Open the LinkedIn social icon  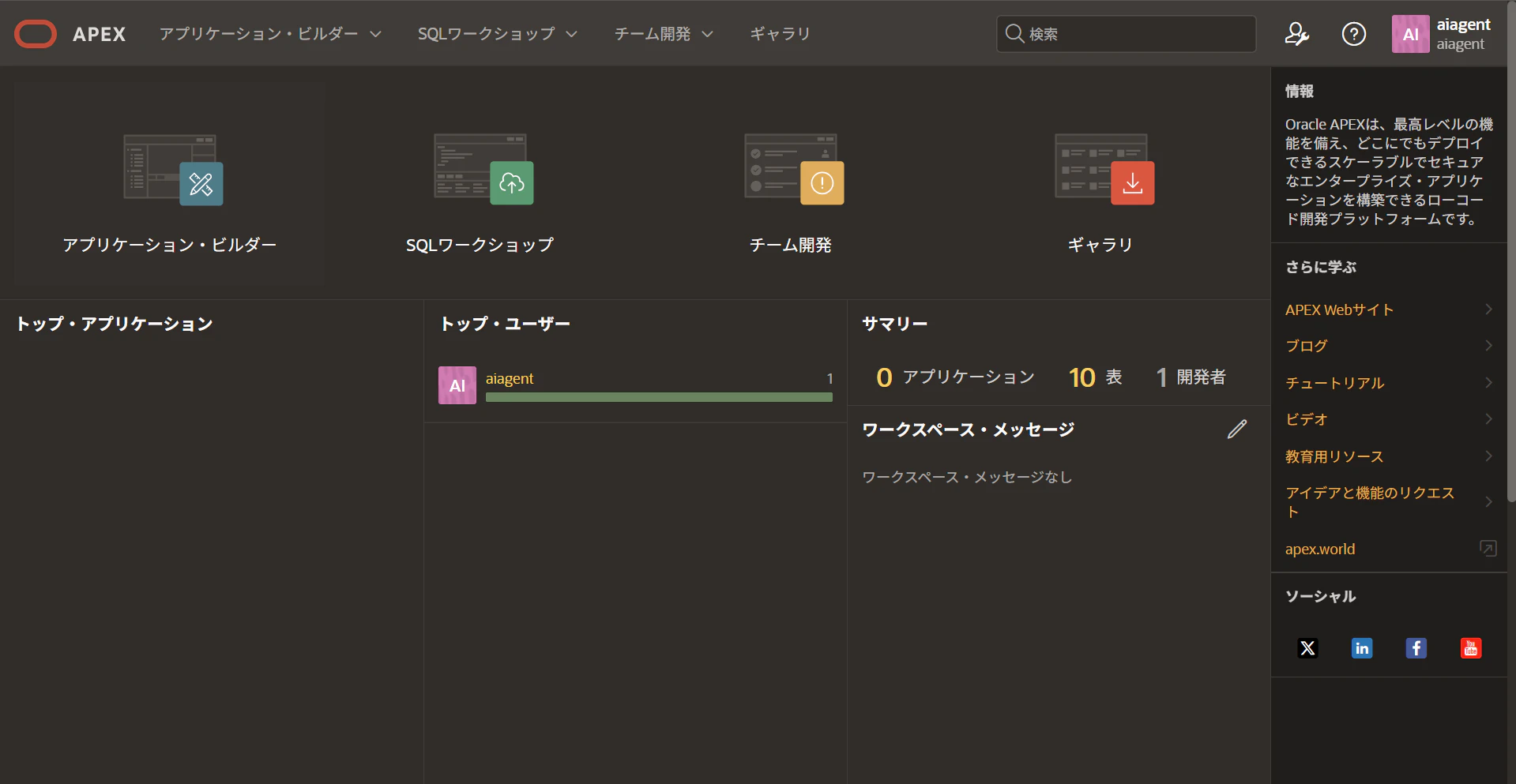pyautogui.click(x=1362, y=648)
